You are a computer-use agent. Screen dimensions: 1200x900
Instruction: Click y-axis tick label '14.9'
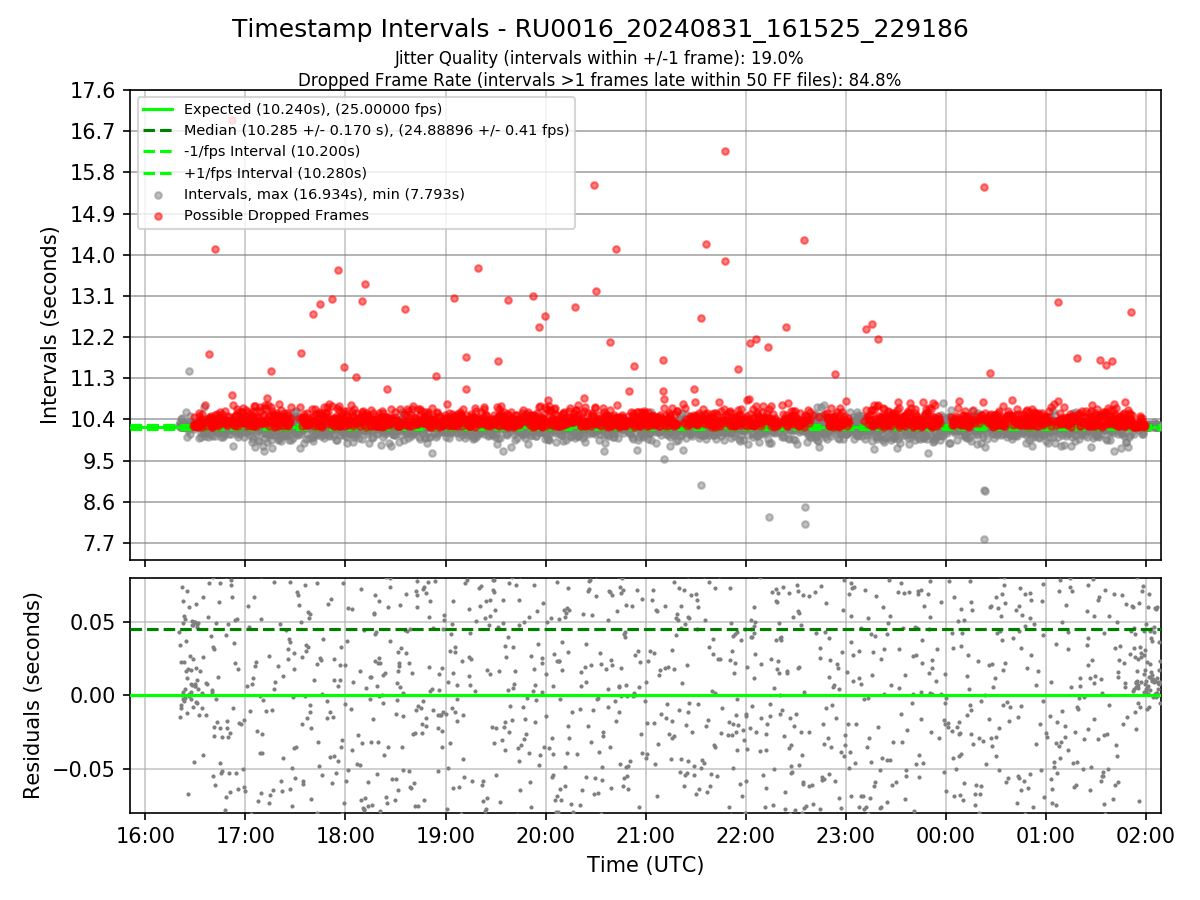95,214
